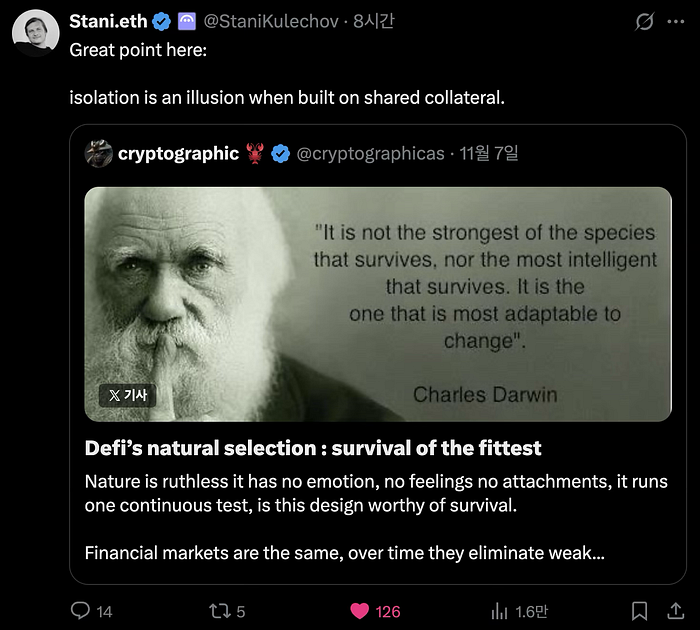Open Grok explain icon at top right
Image resolution: width=700 pixels, height=630 pixels.
[645, 21]
